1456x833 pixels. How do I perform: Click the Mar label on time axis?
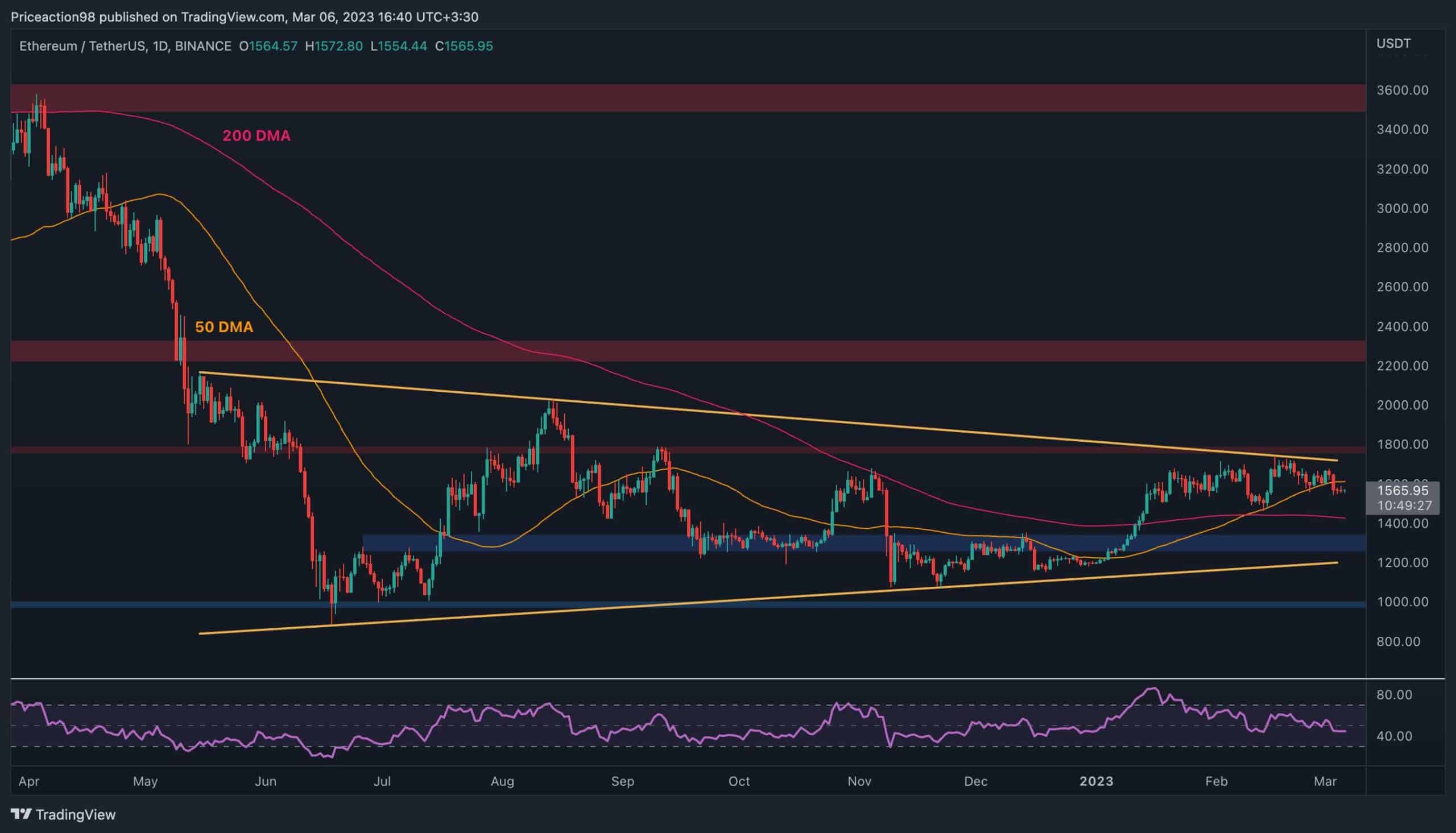1326,781
